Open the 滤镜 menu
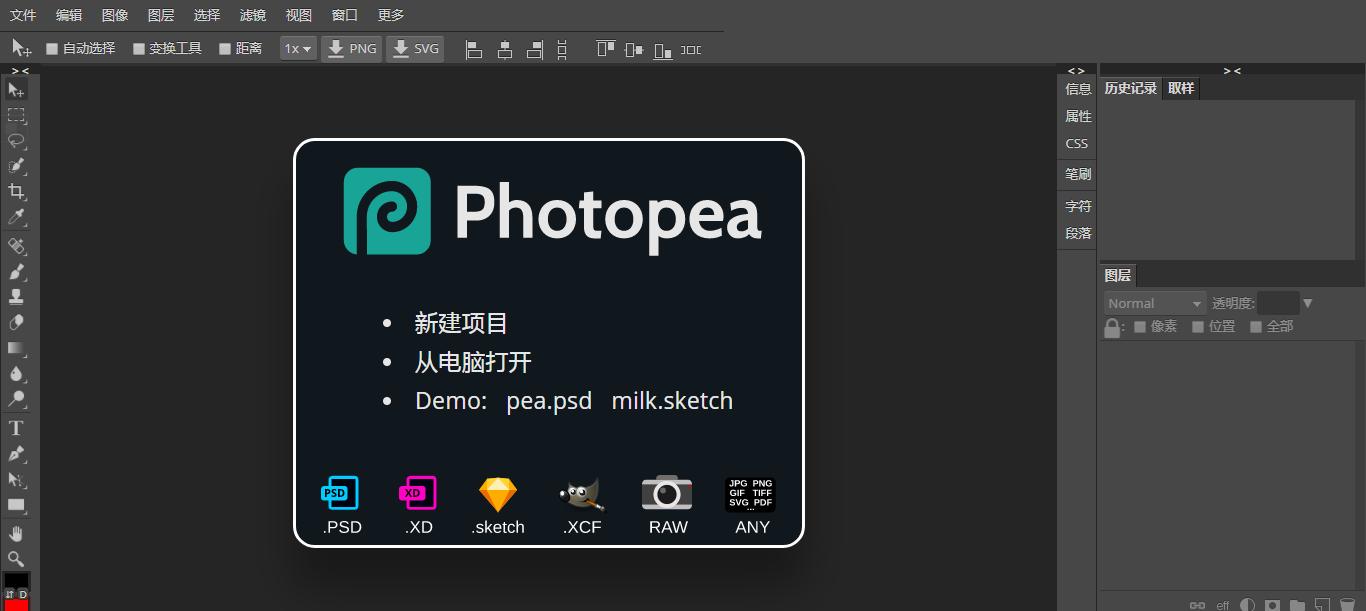This screenshot has width=1366, height=611. pos(252,14)
